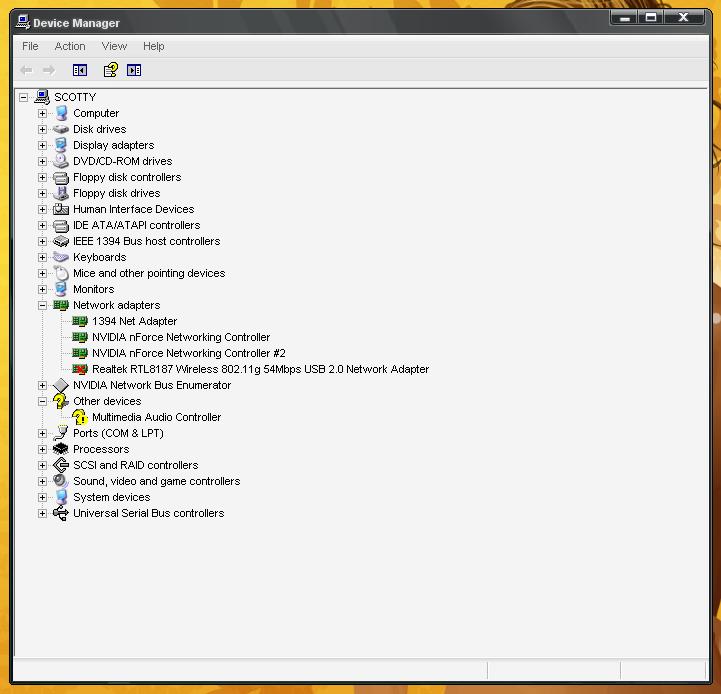The width and height of the screenshot is (721, 694).
Task: Expand NVIDIA Network Bus Enumerator node
Action: click(x=42, y=385)
